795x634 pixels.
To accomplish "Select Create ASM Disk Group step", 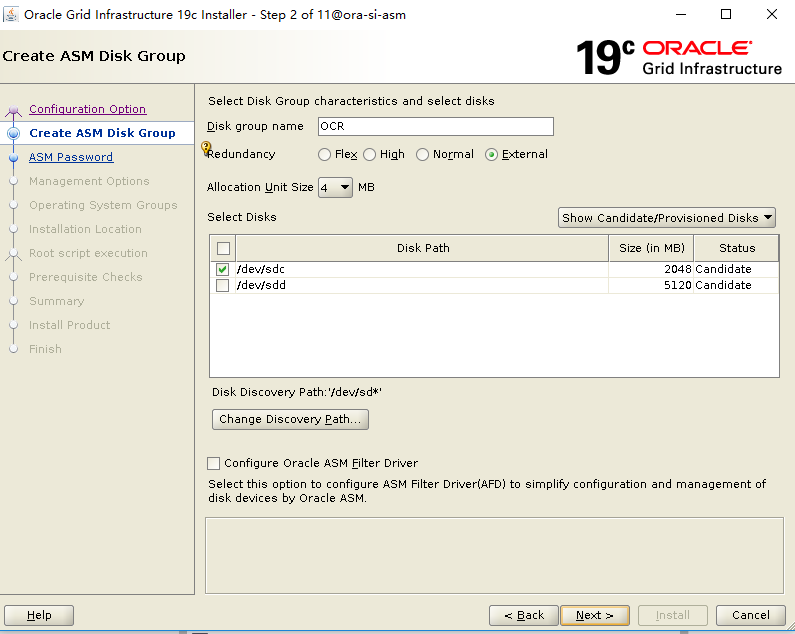I will point(102,133).
